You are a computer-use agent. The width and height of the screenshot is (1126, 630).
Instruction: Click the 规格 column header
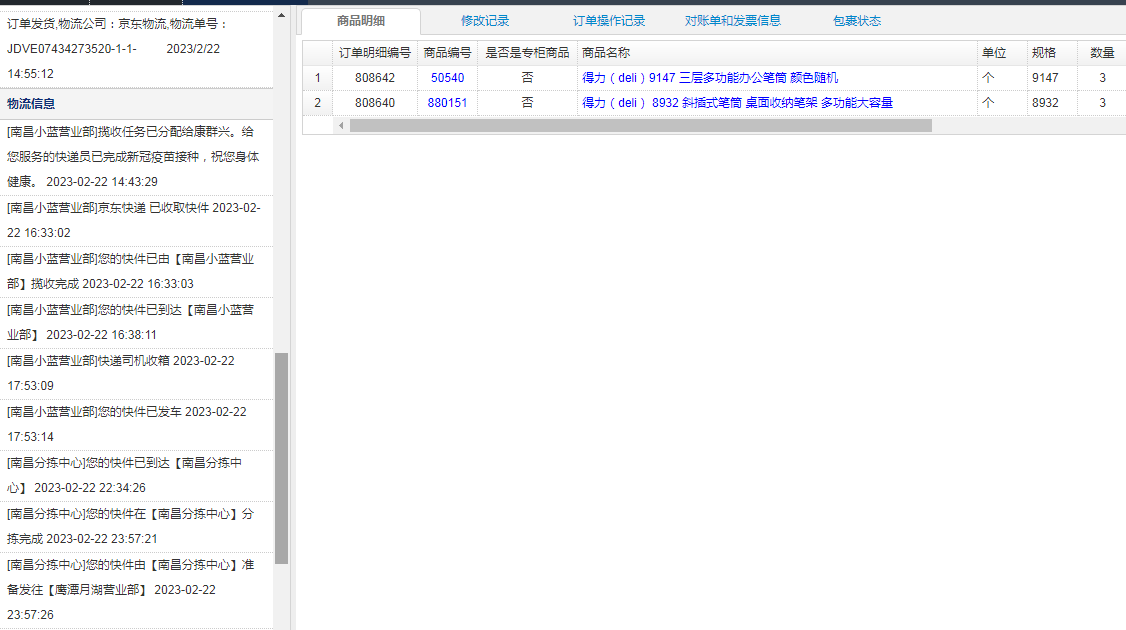pos(1052,53)
